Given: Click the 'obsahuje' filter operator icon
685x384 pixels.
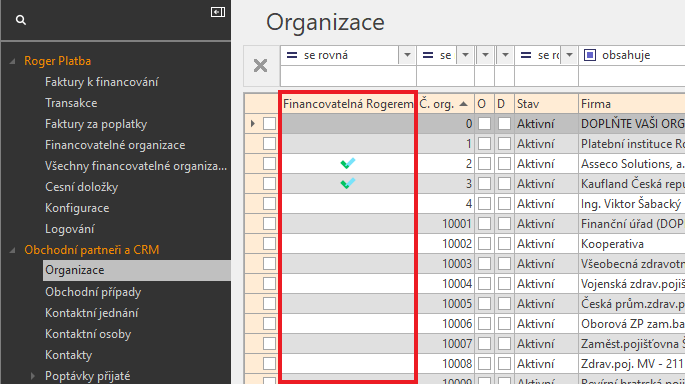Looking at the screenshot, I should (590, 55).
